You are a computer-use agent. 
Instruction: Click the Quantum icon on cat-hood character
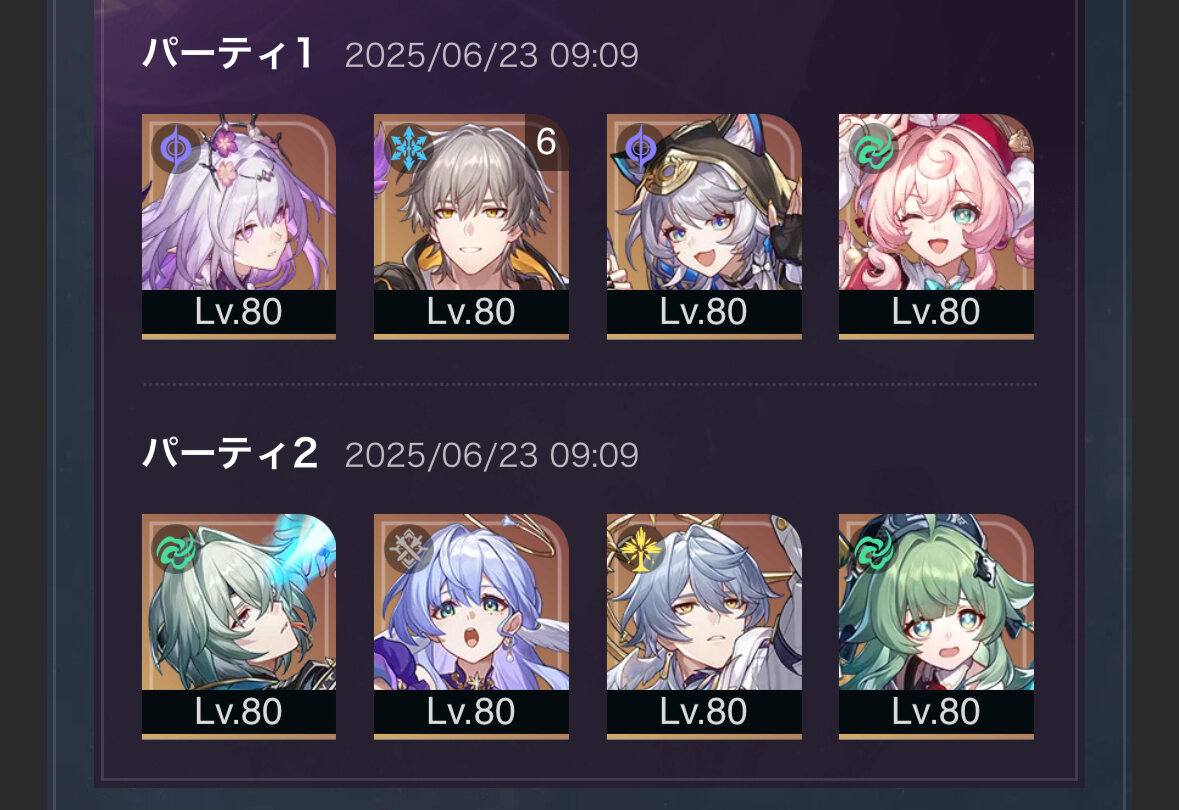[x=641, y=148]
